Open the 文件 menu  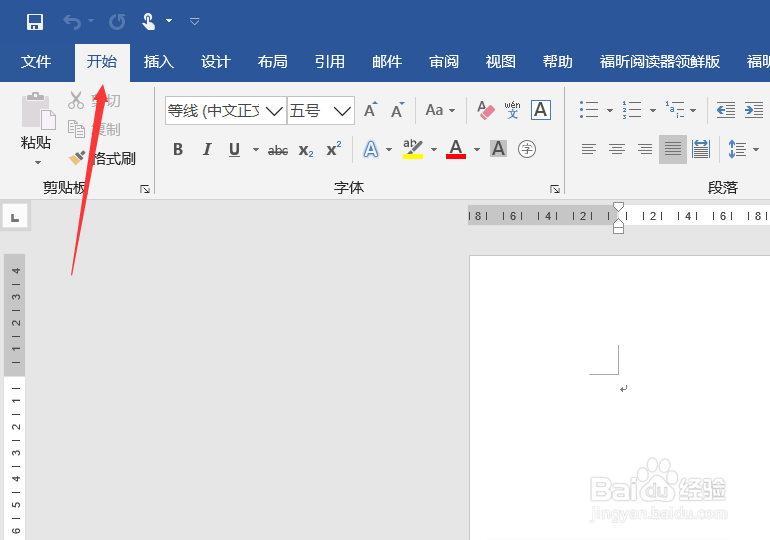tap(36, 62)
